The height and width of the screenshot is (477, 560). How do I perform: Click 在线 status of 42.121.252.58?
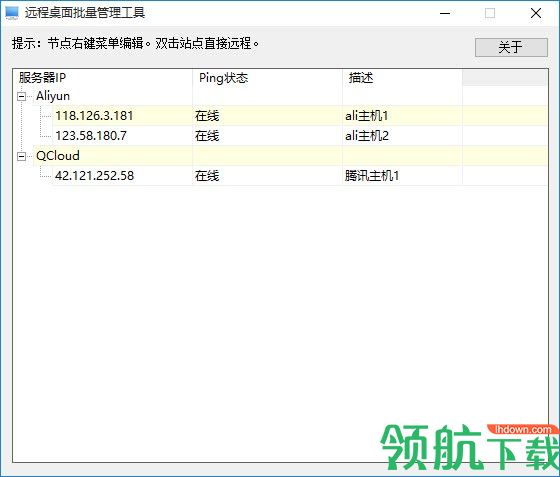coord(207,176)
